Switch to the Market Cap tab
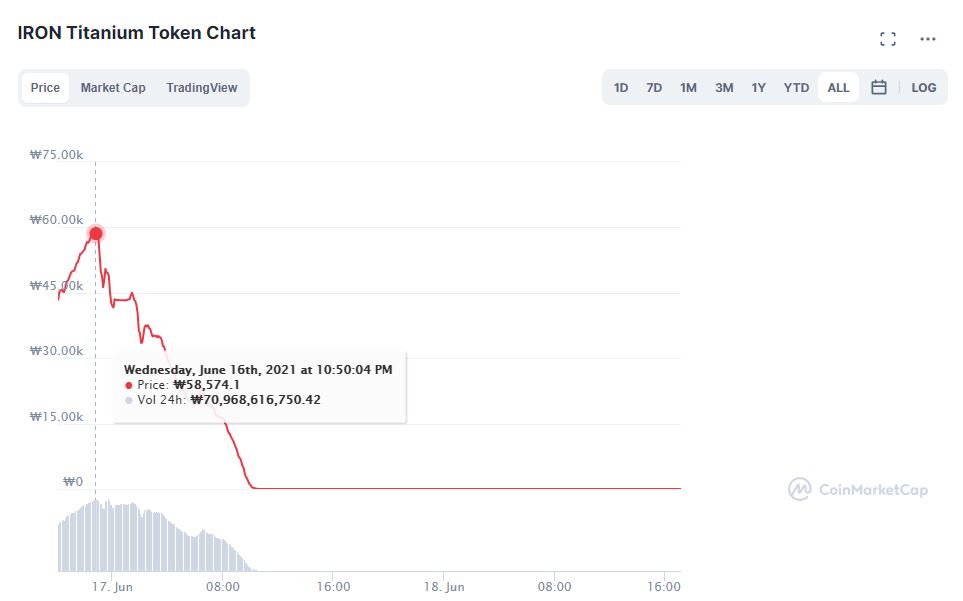 point(113,88)
